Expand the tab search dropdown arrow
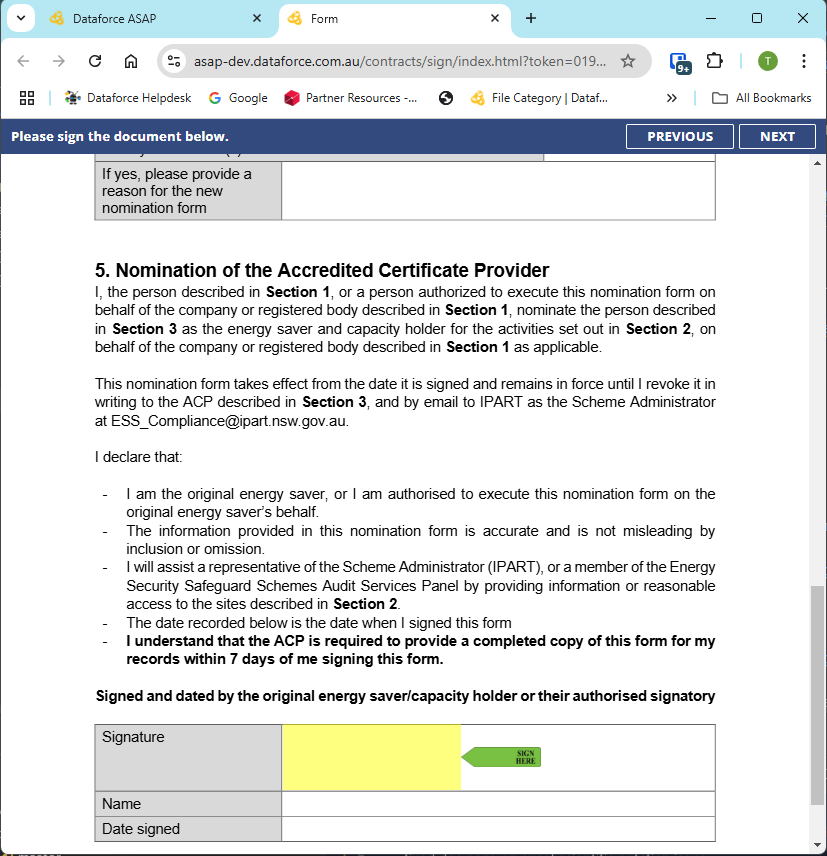This screenshot has width=827, height=856. 20,18
